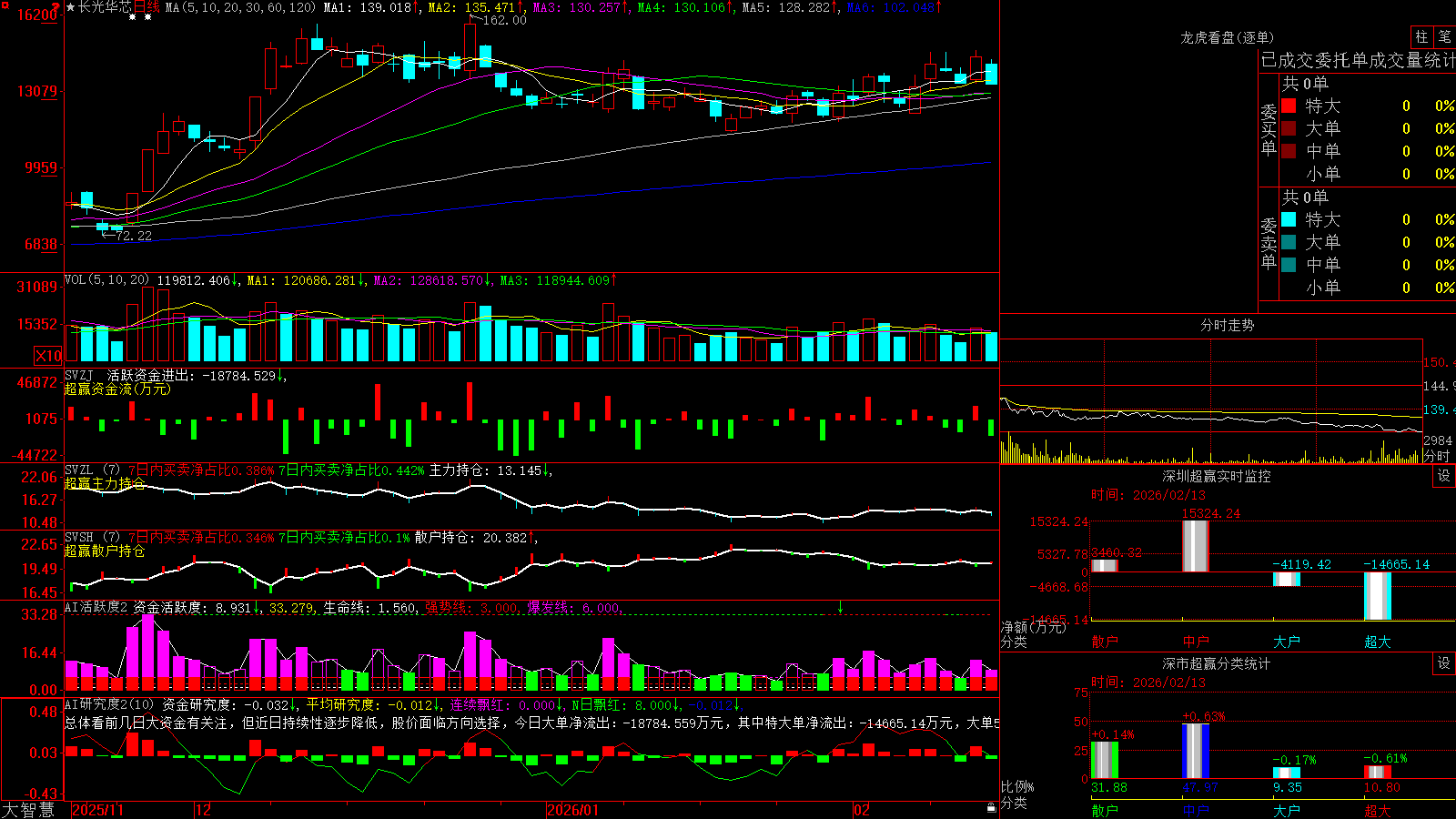Click the 龙虎看盘(逐单) panel title
The height and width of the screenshot is (819, 1456).
(x=1227, y=37)
